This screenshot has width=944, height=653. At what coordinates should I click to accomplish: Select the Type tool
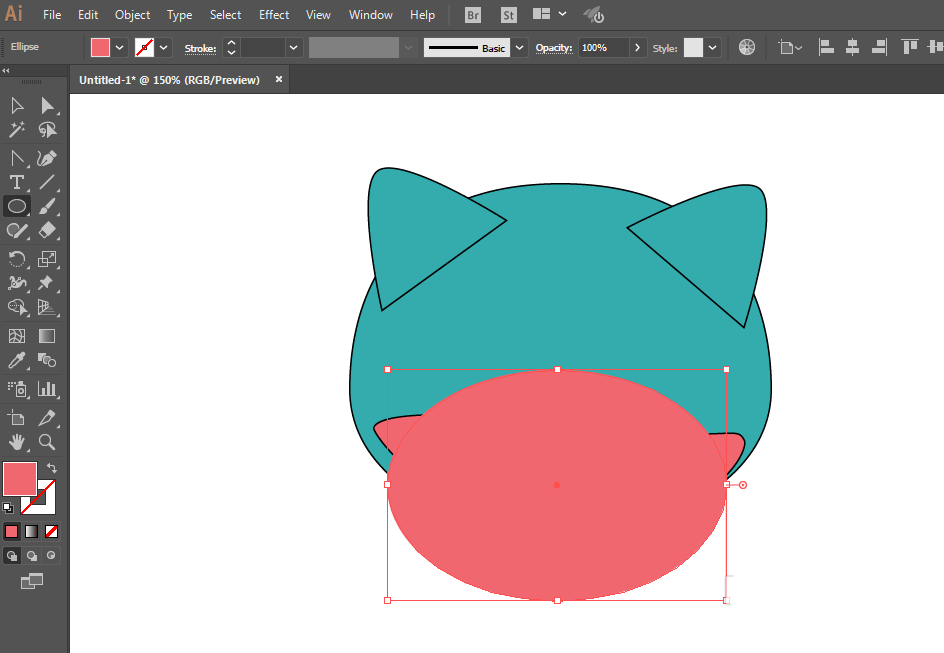click(x=17, y=182)
